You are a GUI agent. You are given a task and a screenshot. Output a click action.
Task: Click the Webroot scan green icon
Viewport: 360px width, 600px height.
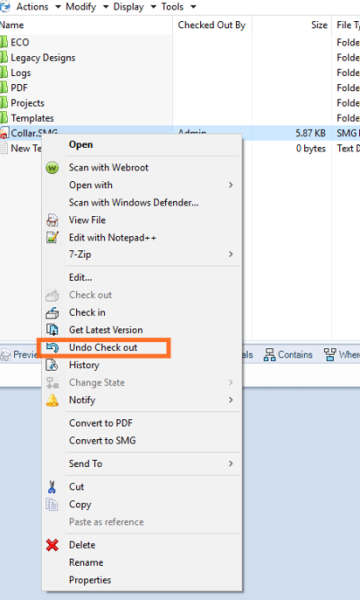coord(52,168)
